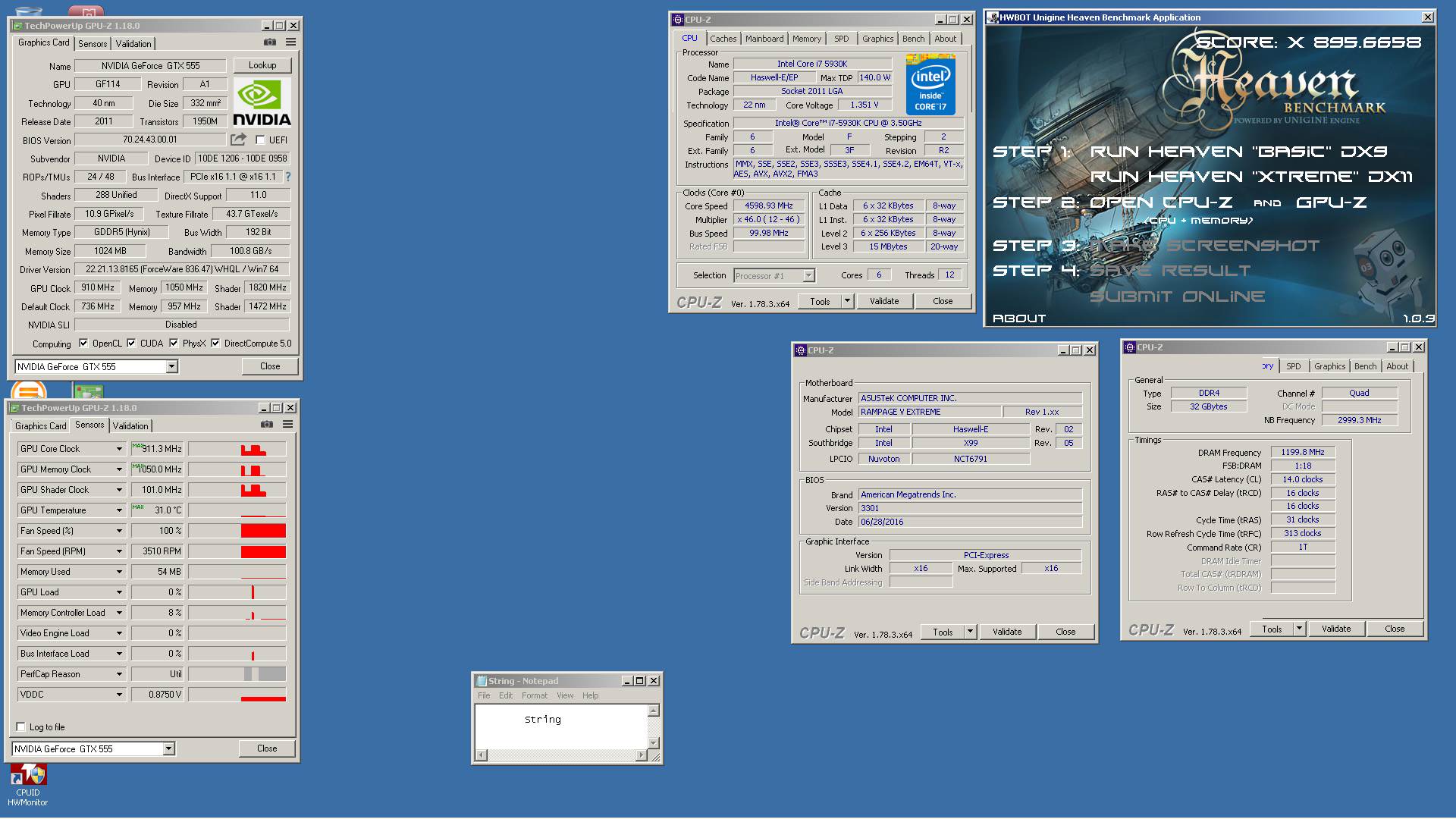The width and height of the screenshot is (1456, 819).
Task: Expand the GPU Temperature sensor dropdown
Action: tap(119, 510)
